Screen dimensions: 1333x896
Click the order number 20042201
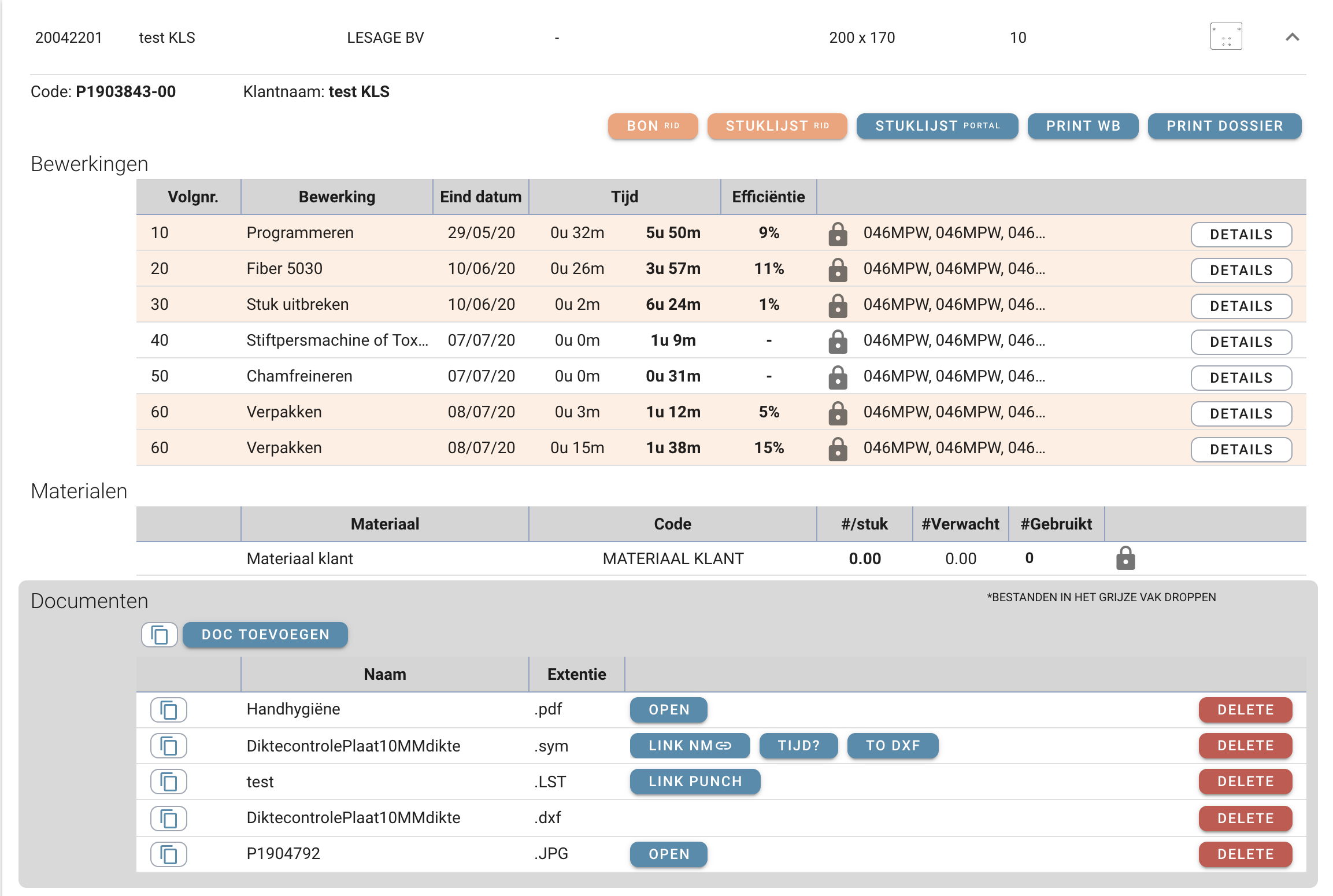click(x=69, y=38)
